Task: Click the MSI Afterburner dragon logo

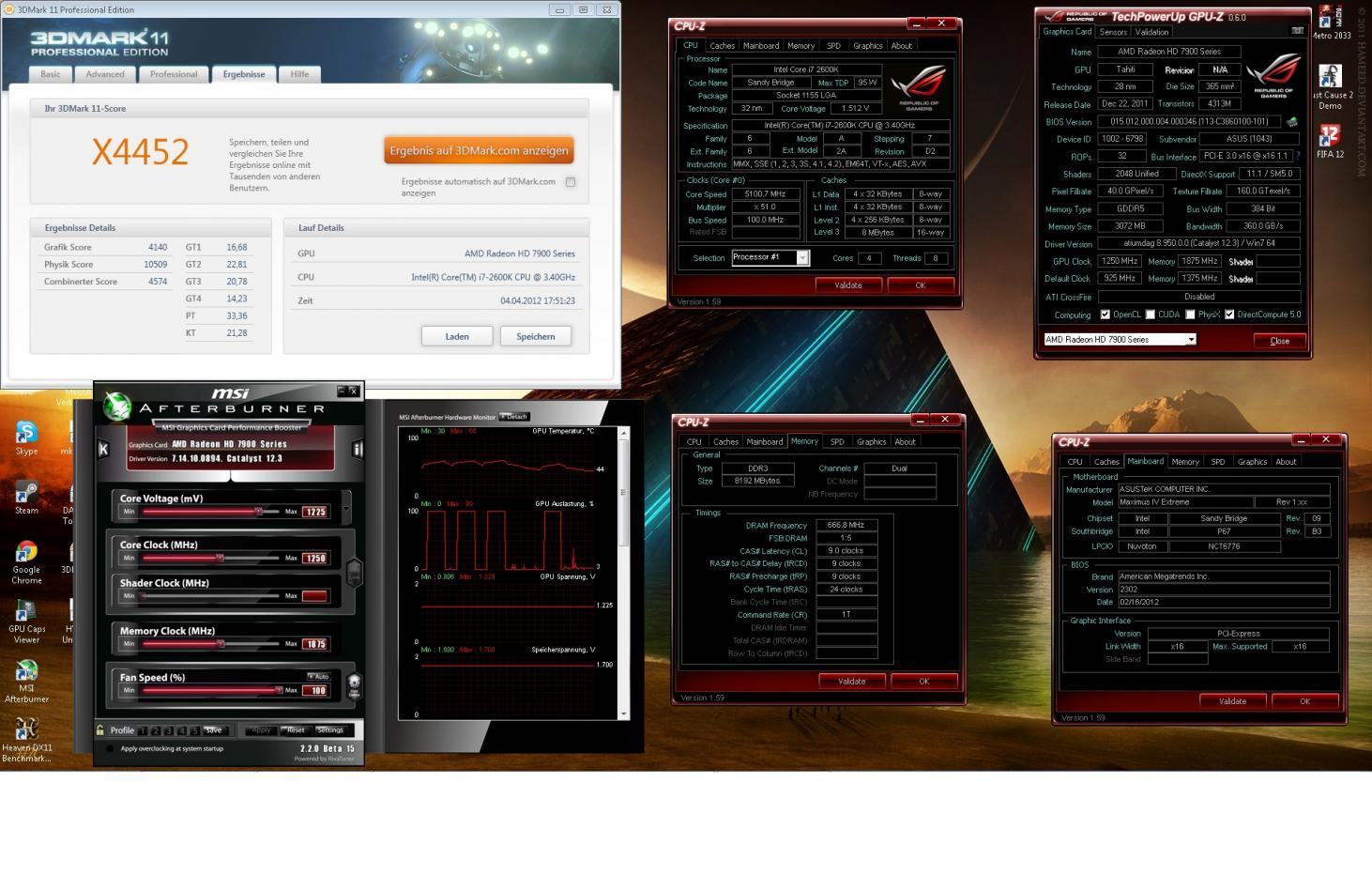Action: [116, 407]
